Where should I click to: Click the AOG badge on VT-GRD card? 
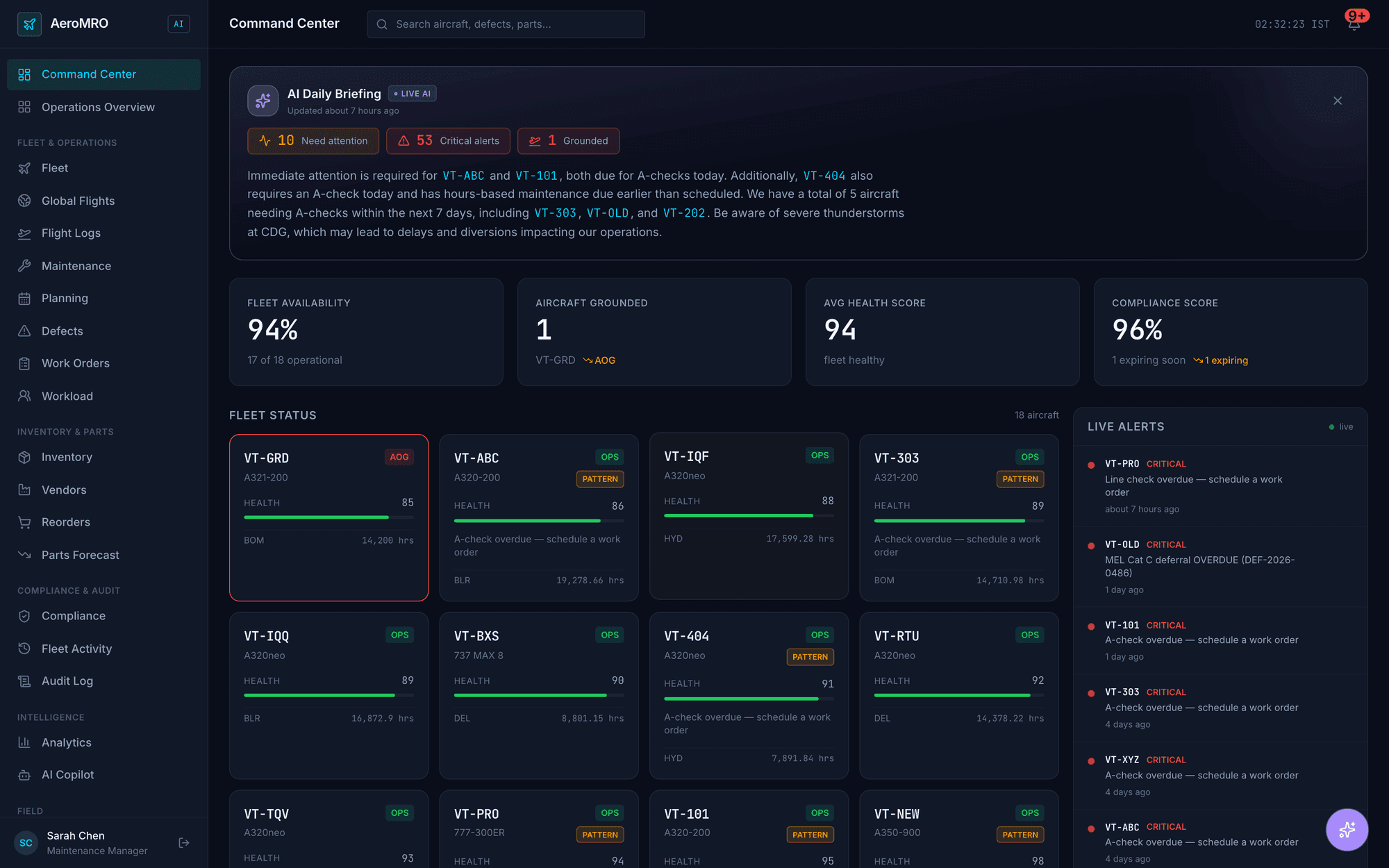tap(399, 457)
